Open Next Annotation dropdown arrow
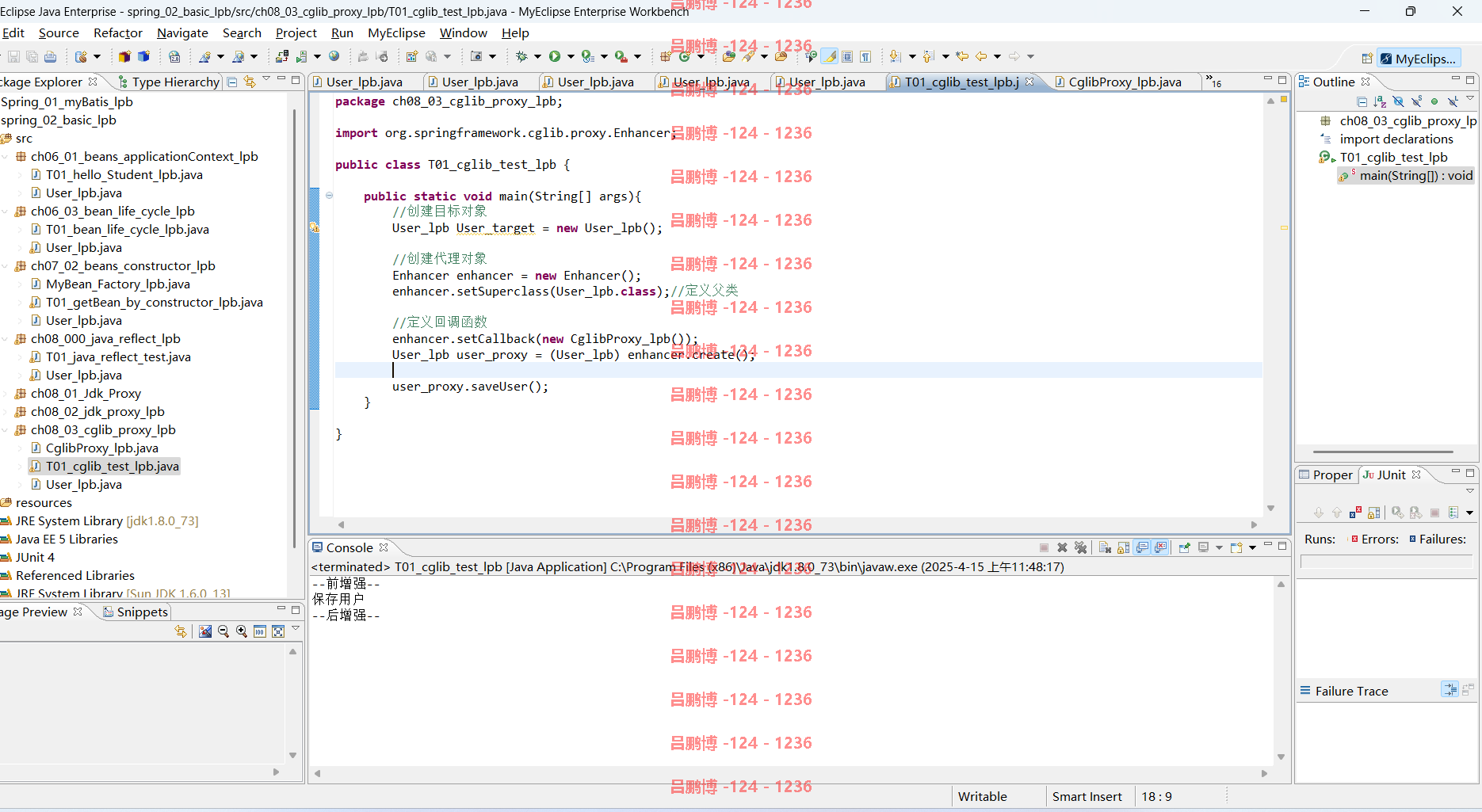The height and width of the screenshot is (812, 1482). (912, 56)
